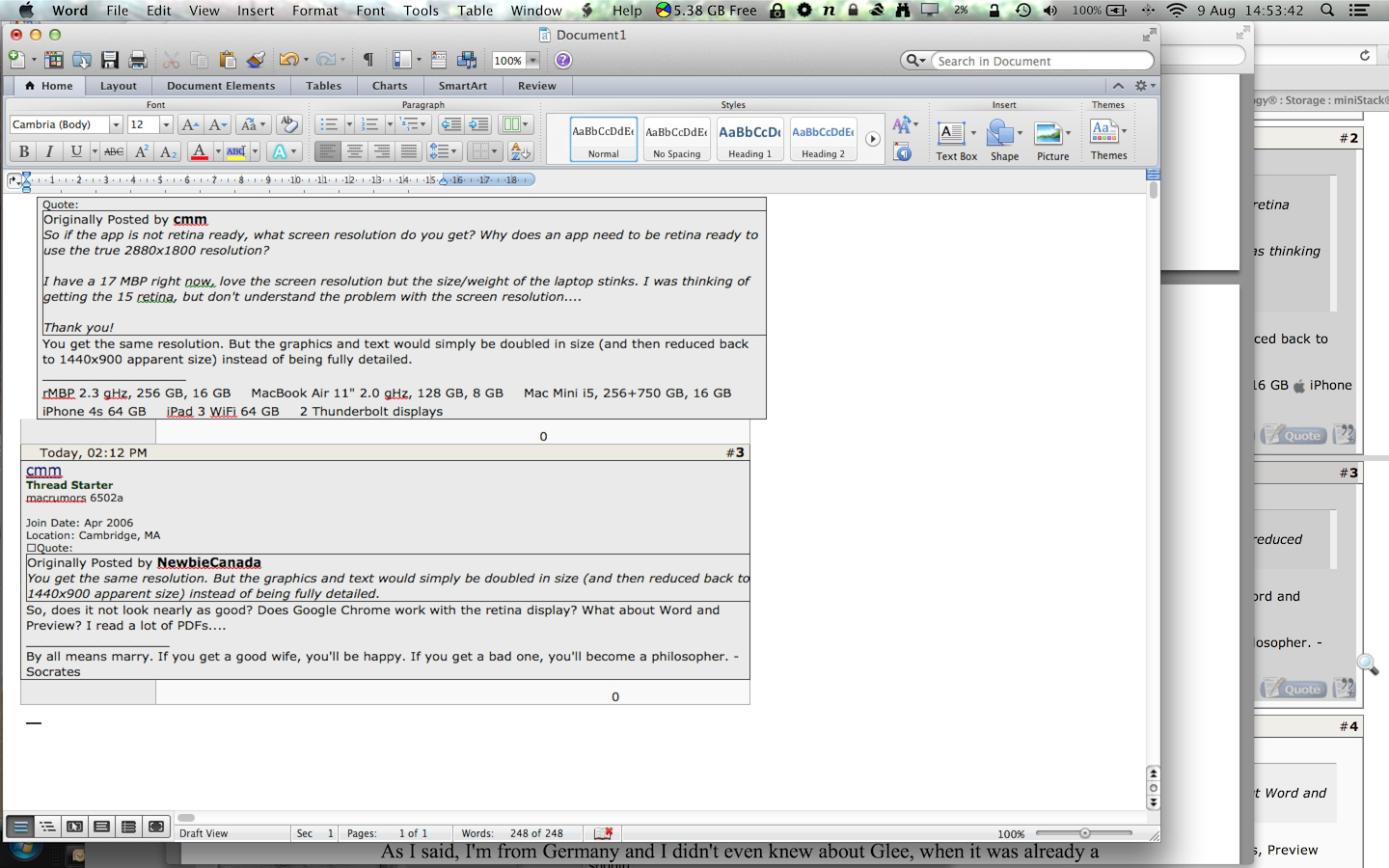Image resolution: width=1389 pixels, height=868 pixels.
Task: Open Document Elements ribbon tab
Action: pos(221,86)
